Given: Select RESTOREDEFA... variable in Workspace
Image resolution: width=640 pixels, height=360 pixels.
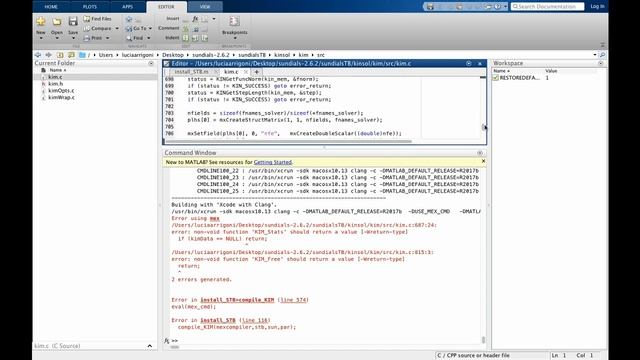Looking at the screenshot, I should [x=519, y=78].
